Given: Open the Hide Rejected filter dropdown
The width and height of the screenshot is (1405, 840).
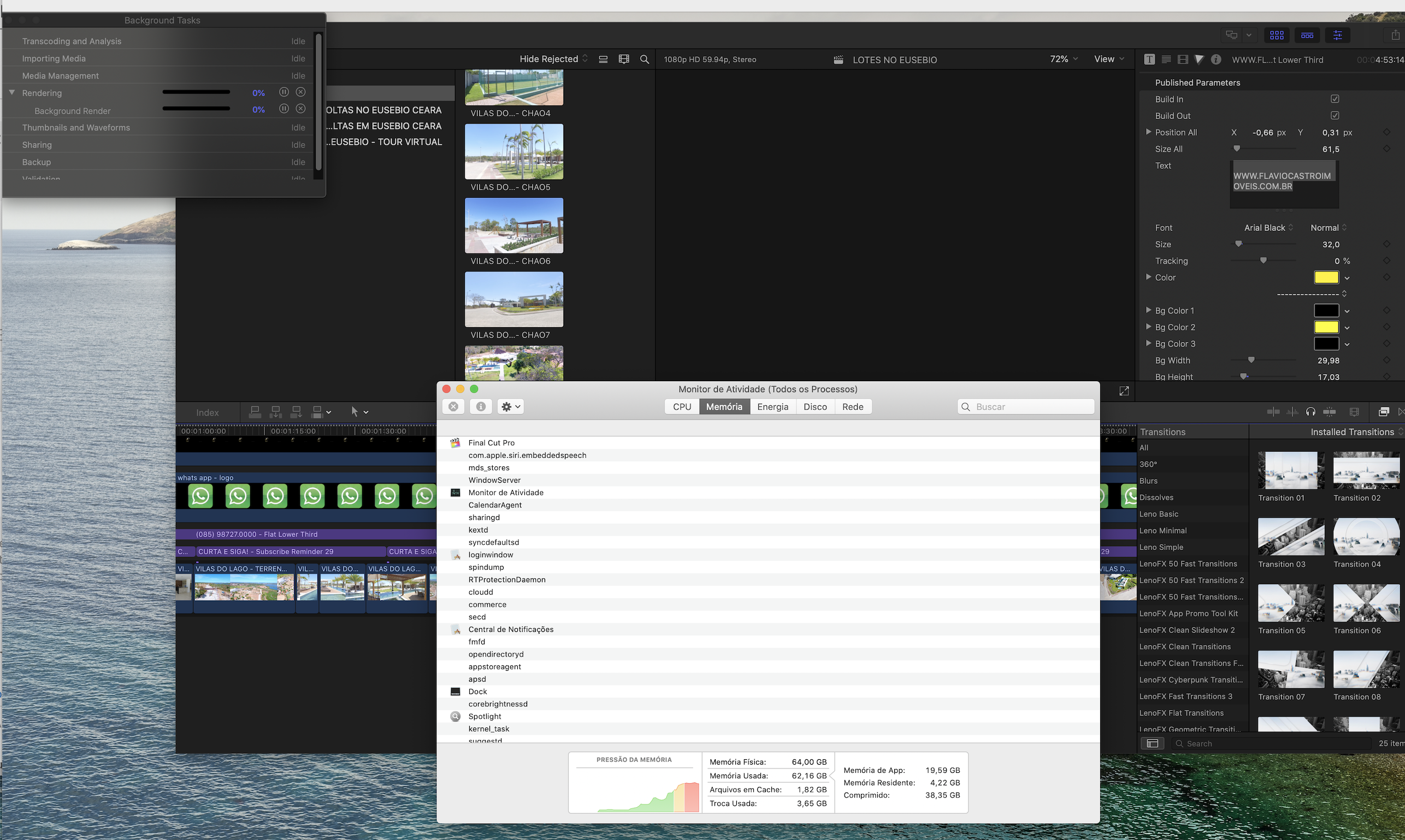Looking at the screenshot, I should [553, 59].
